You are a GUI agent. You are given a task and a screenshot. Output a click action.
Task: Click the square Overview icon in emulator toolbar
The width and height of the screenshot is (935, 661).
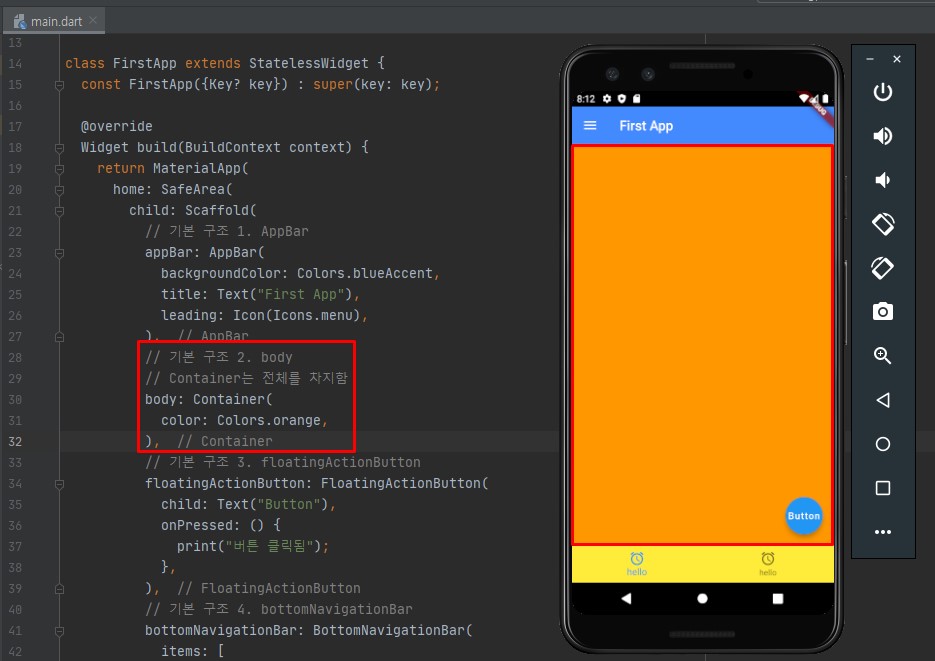(883, 488)
